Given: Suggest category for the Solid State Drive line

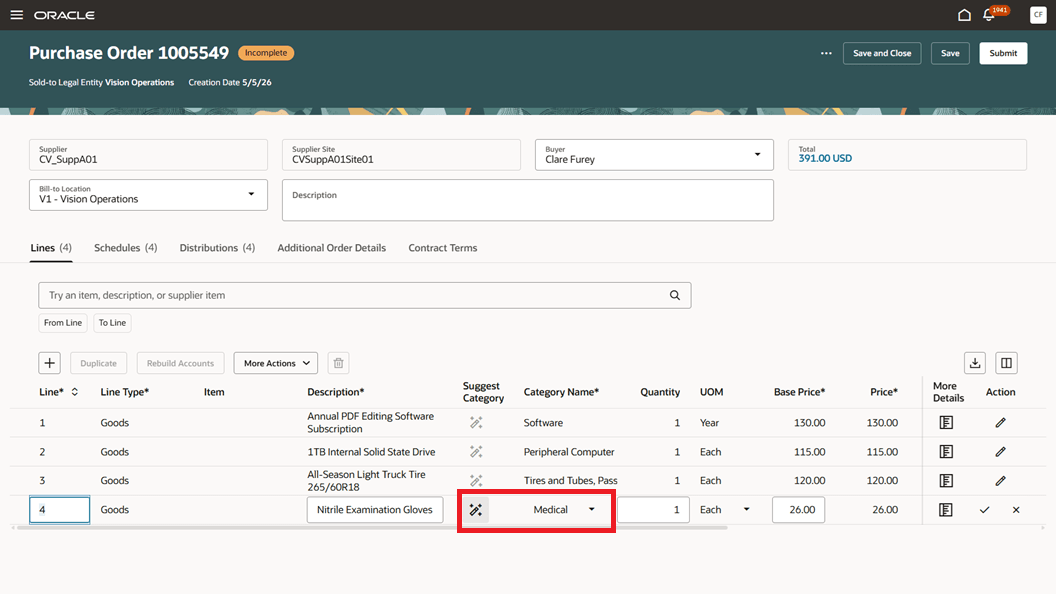Looking at the screenshot, I should click(475, 452).
